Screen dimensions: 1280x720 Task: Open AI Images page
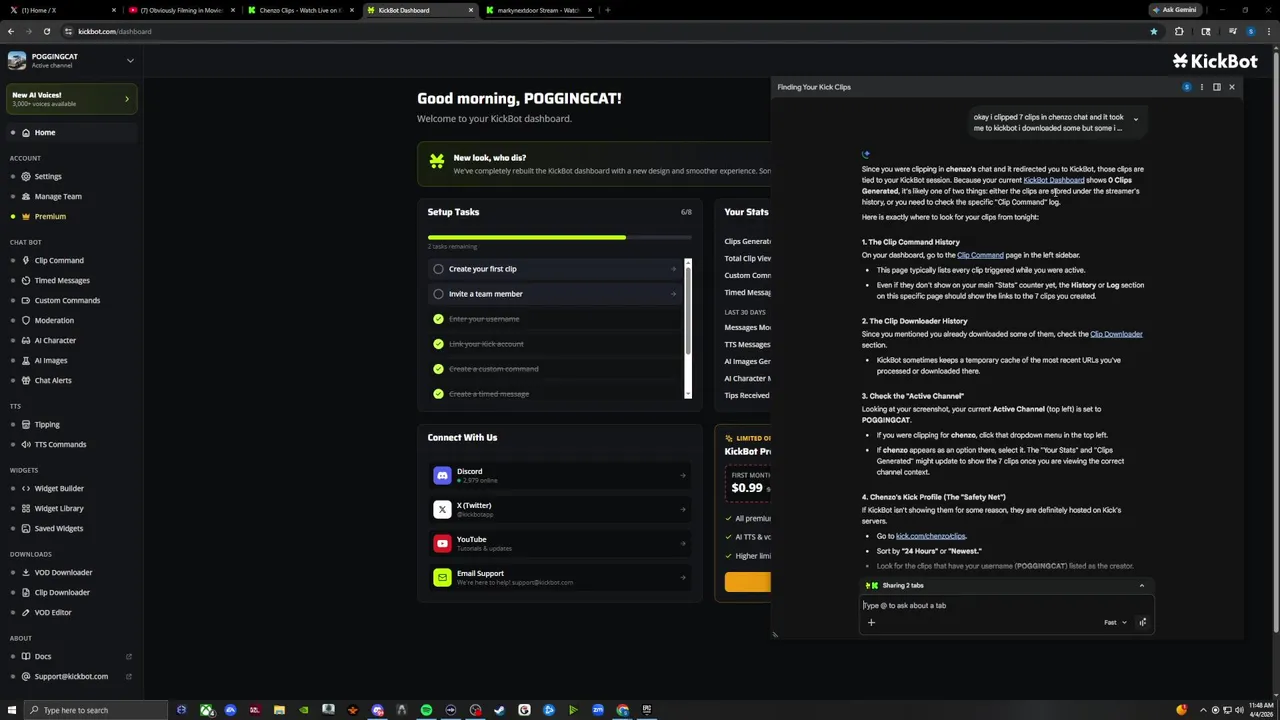(x=70, y=360)
